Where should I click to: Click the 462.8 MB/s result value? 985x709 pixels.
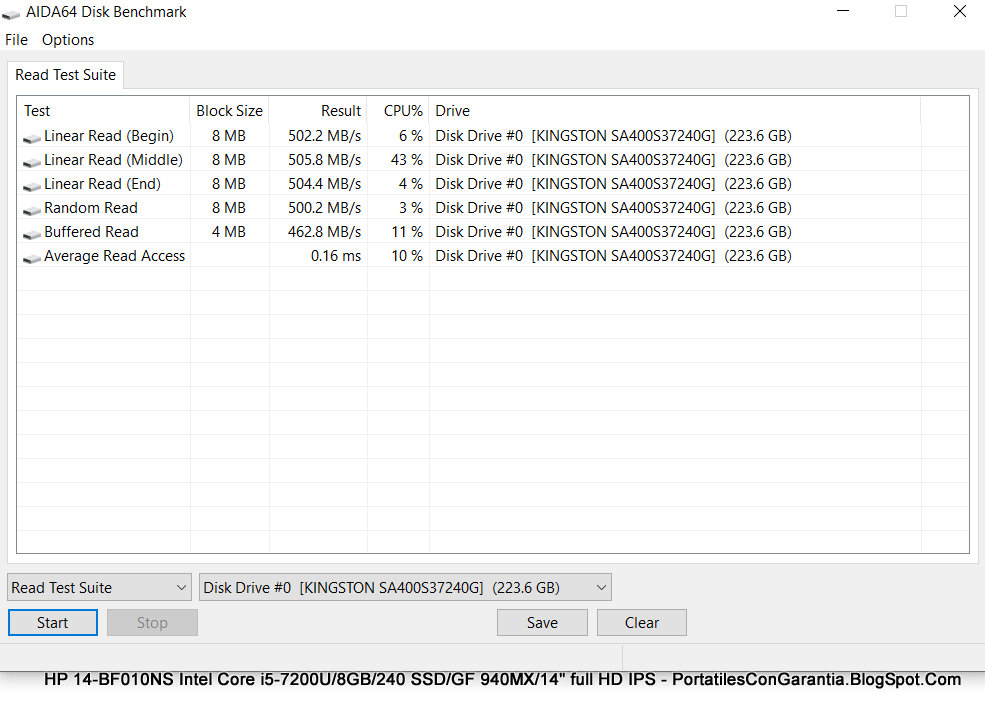324,232
